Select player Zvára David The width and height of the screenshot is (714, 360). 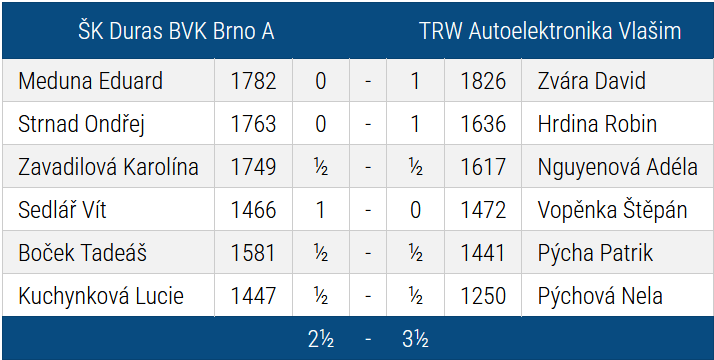[x=592, y=81]
